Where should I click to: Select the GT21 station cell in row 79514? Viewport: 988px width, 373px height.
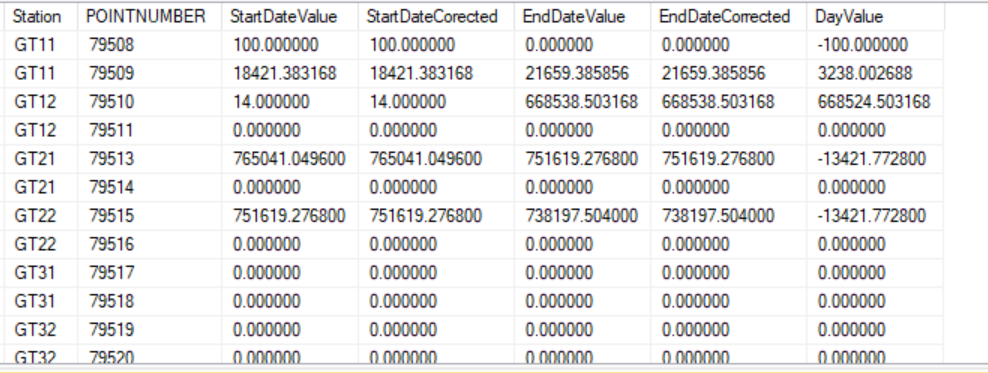click(x=41, y=187)
